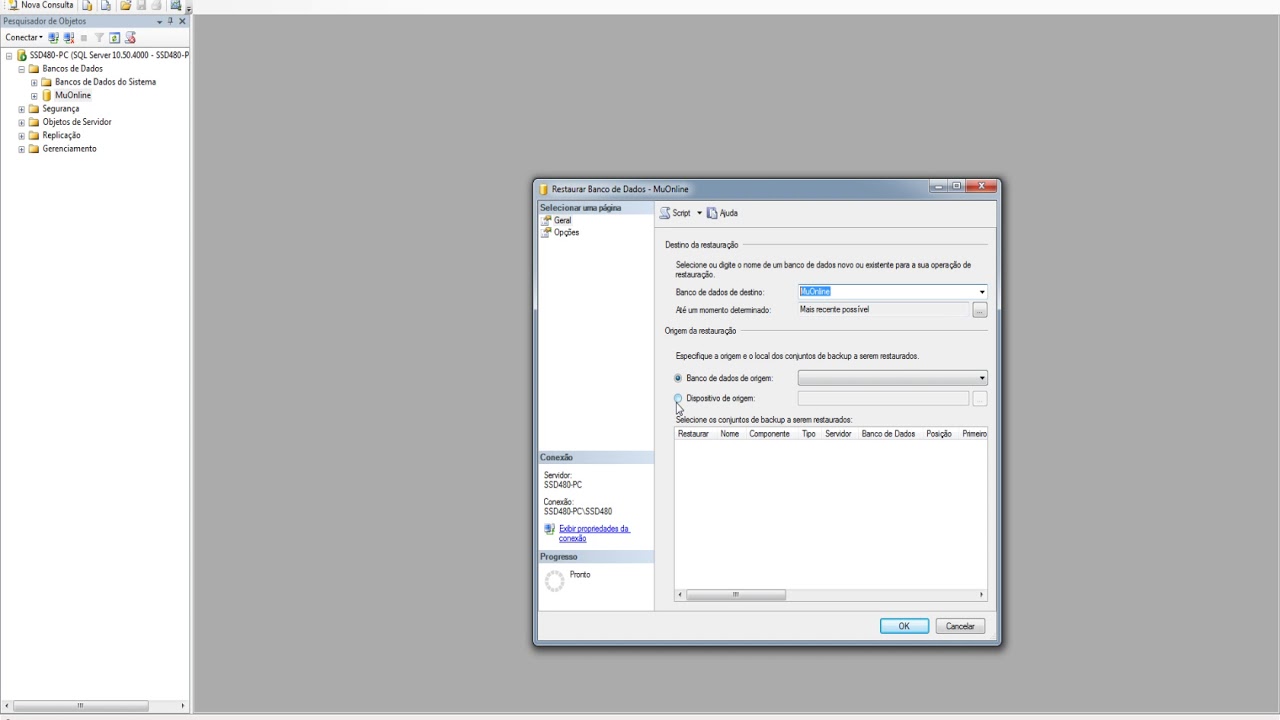Viewport: 1280px width, 720px height.
Task: Open a file with the open-folder toolbar icon
Action: tap(126, 5)
